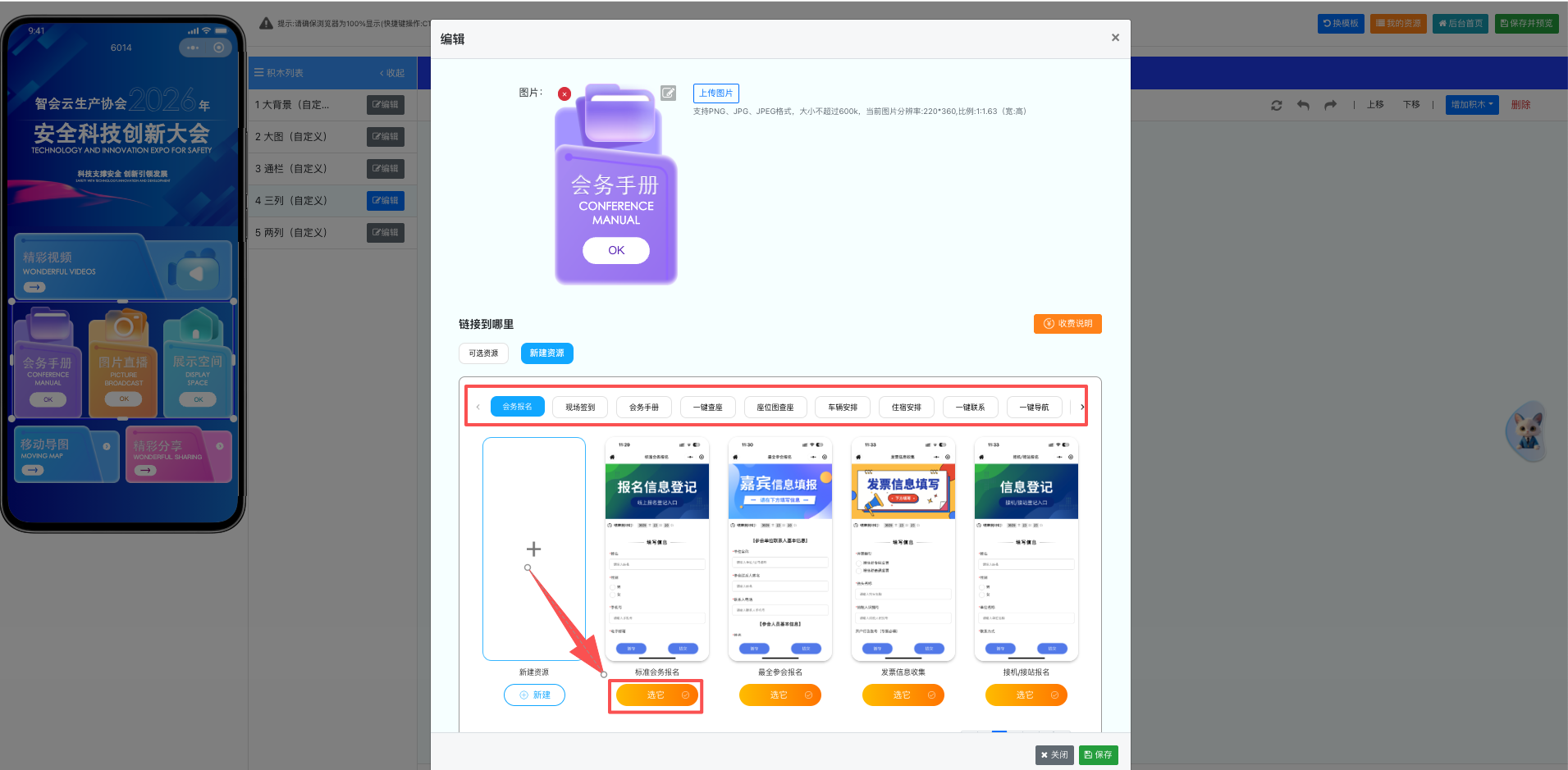The image size is (1568, 770).
Task: Click the cat mascot assistant icon
Action: tap(1526, 431)
